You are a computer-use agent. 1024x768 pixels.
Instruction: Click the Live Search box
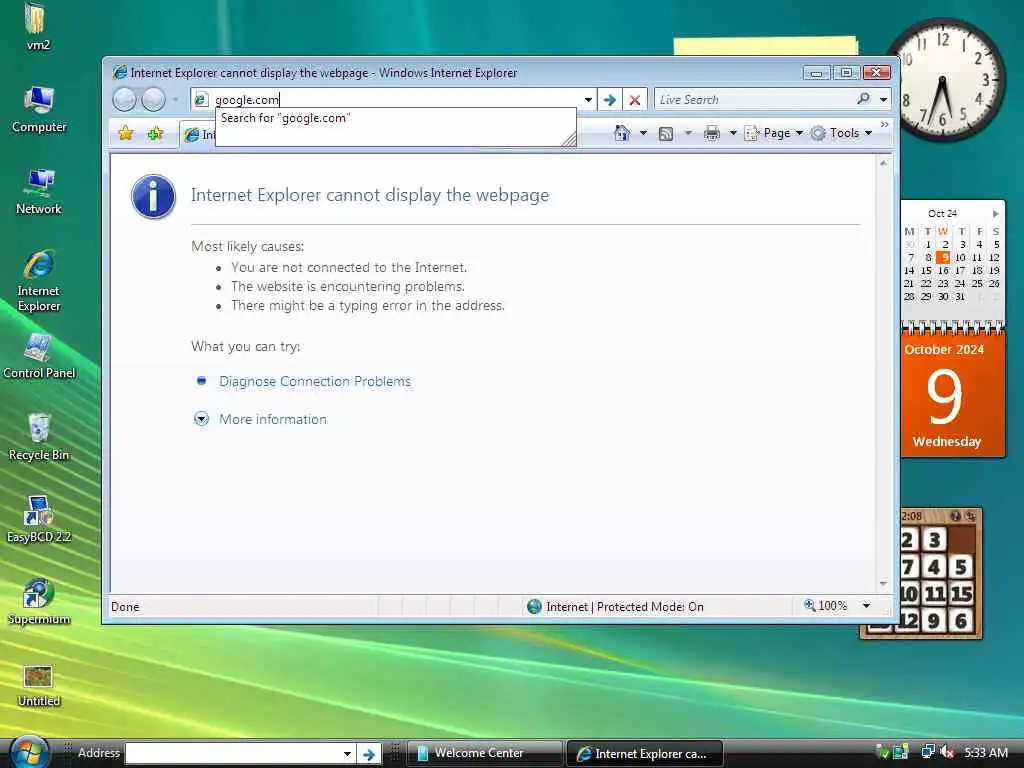click(755, 100)
